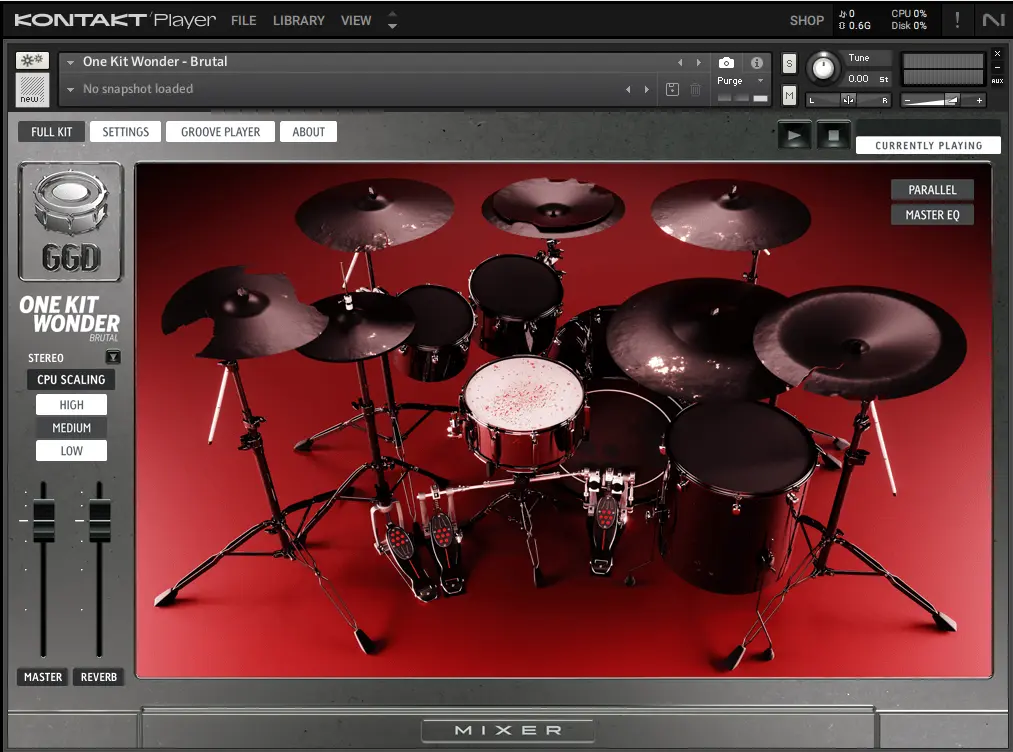Expand the snapshot list dropdown arrow

tap(70, 90)
